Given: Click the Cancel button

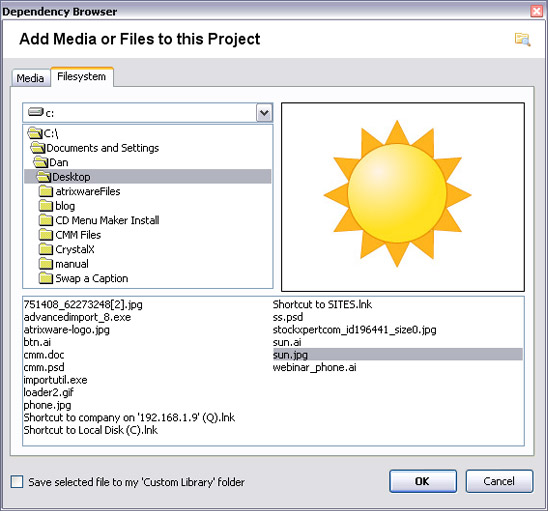Looking at the screenshot, I should coord(499,481).
